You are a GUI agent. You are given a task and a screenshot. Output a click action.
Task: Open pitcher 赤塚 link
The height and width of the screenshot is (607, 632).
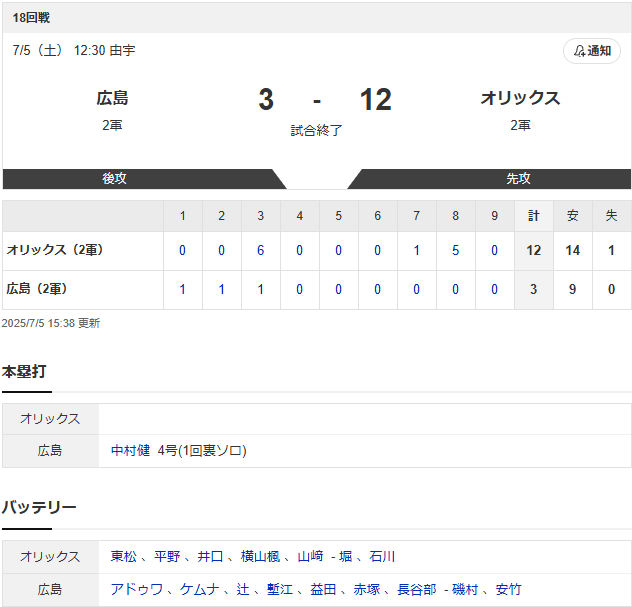pos(367,589)
